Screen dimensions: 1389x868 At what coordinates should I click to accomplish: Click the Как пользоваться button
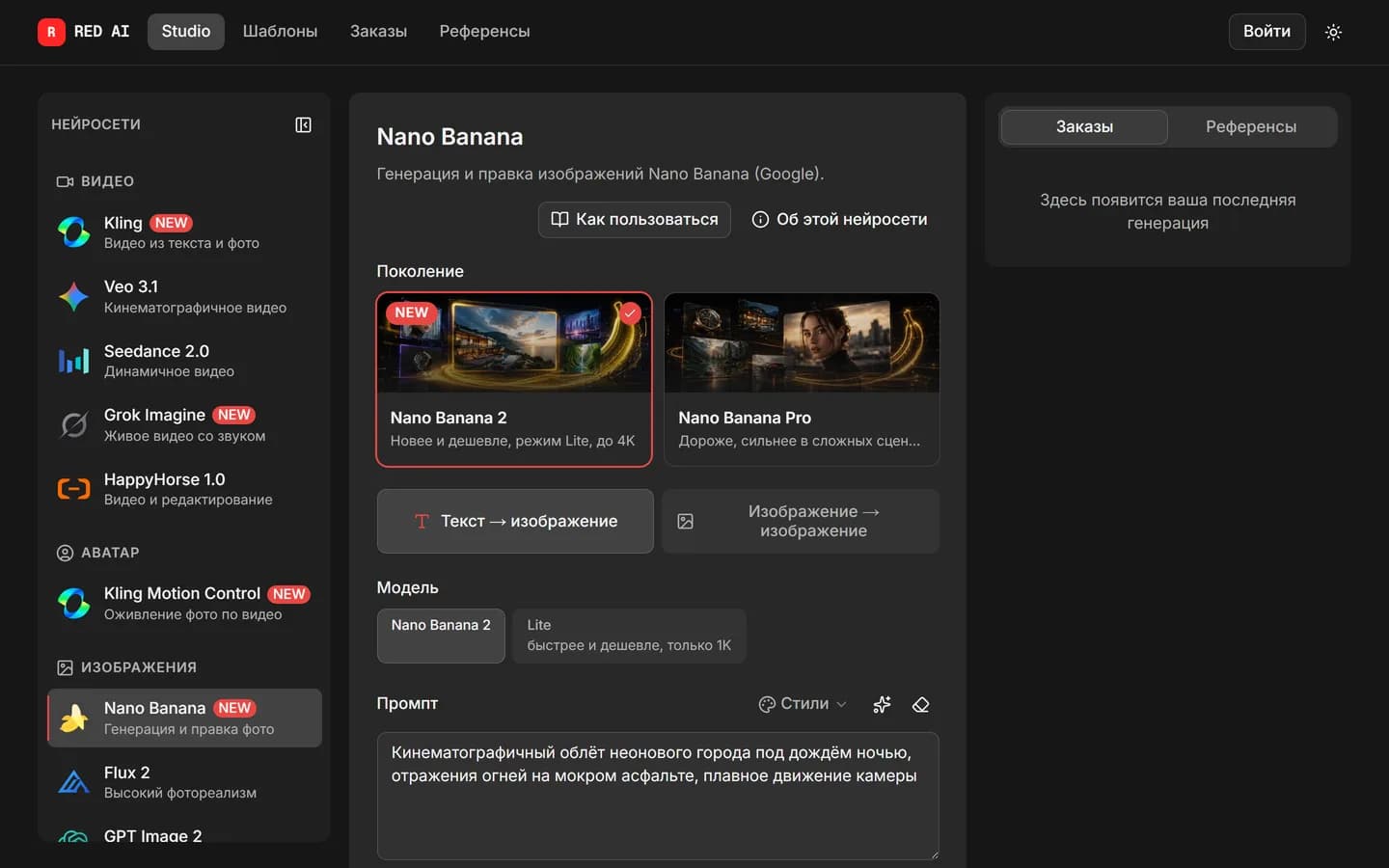[634, 219]
